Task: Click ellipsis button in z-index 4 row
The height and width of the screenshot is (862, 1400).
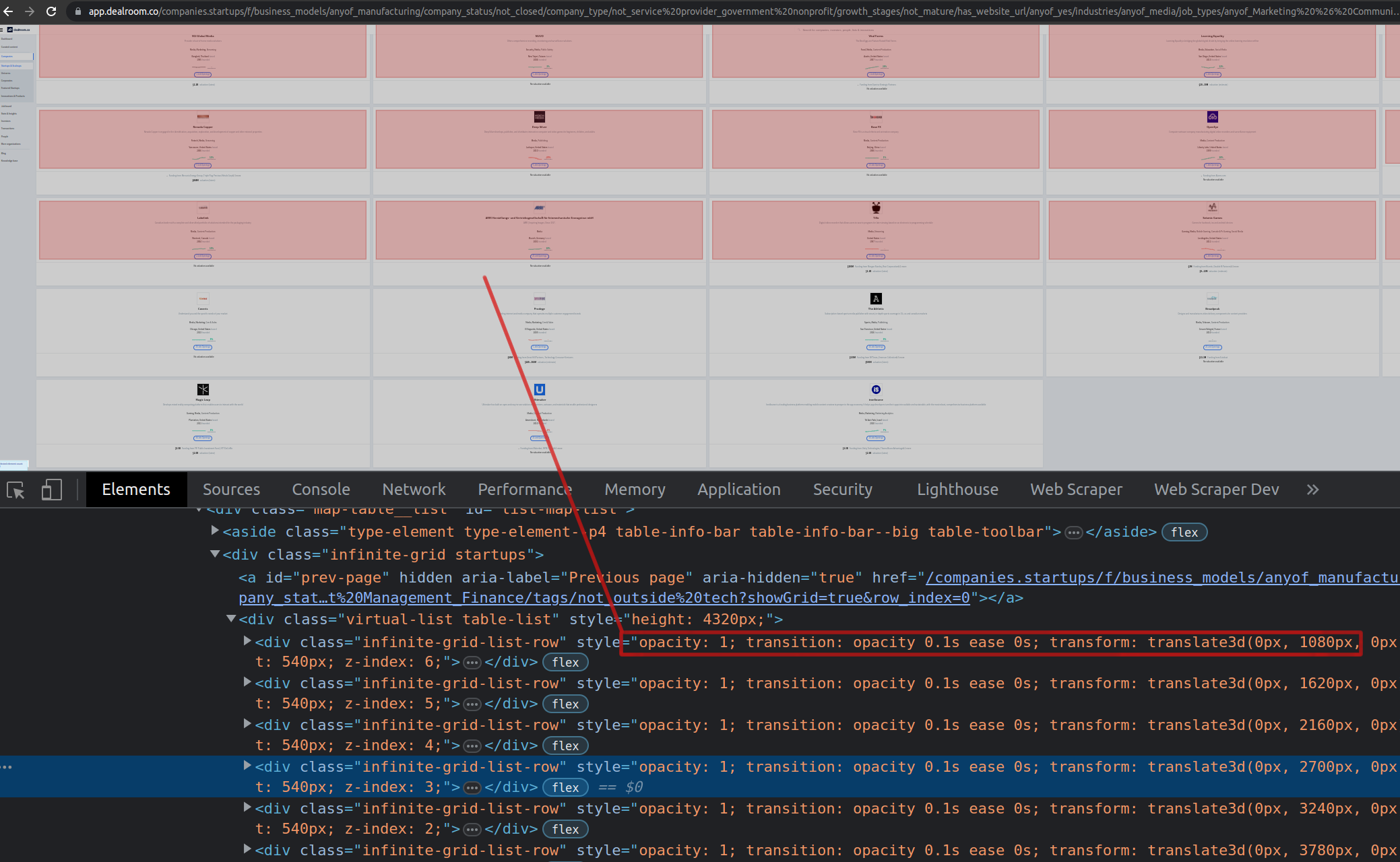Action: (x=472, y=746)
